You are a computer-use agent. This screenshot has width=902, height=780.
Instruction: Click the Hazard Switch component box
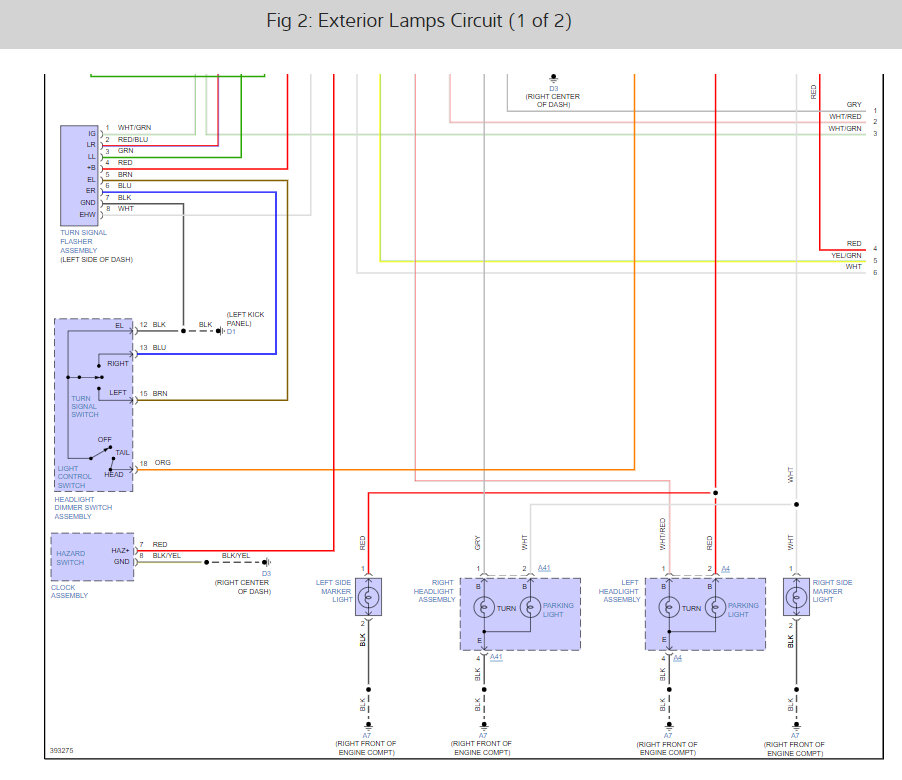point(92,557)
